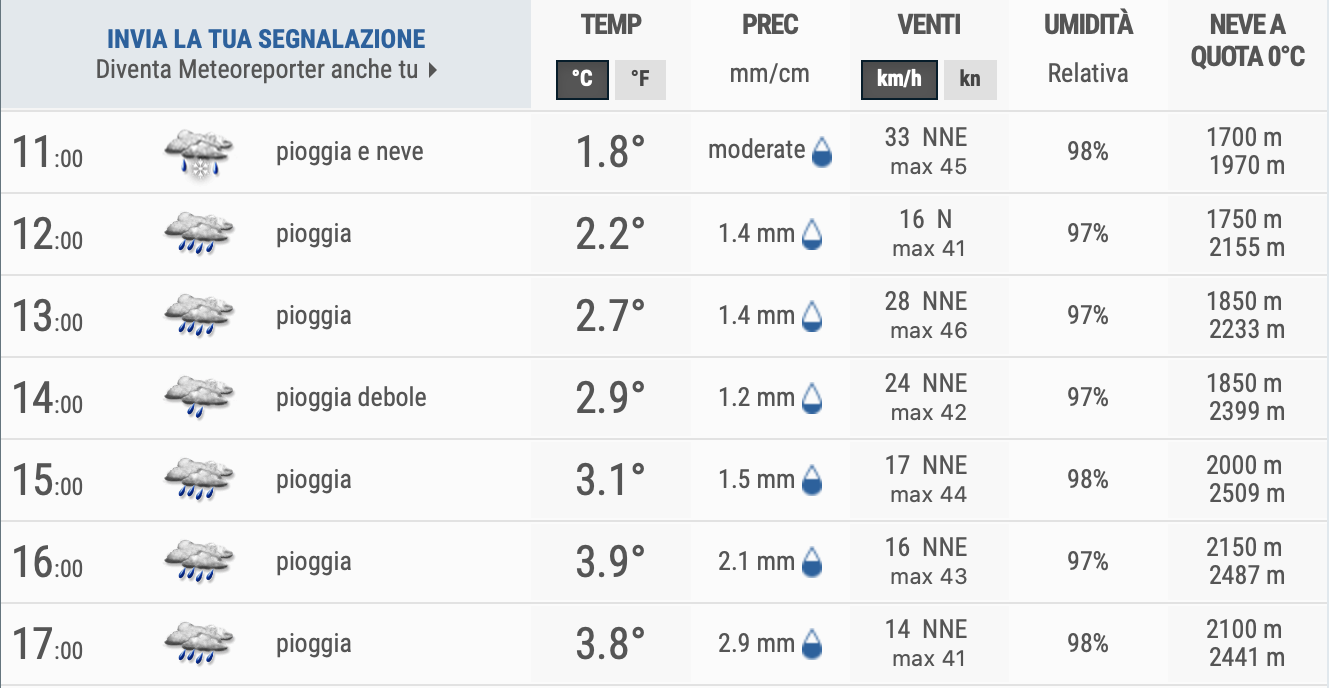The height and width of the screenshot is (688, 1332).
Task: Switch wind speed to knots (kn)
Action: [969, 80]
